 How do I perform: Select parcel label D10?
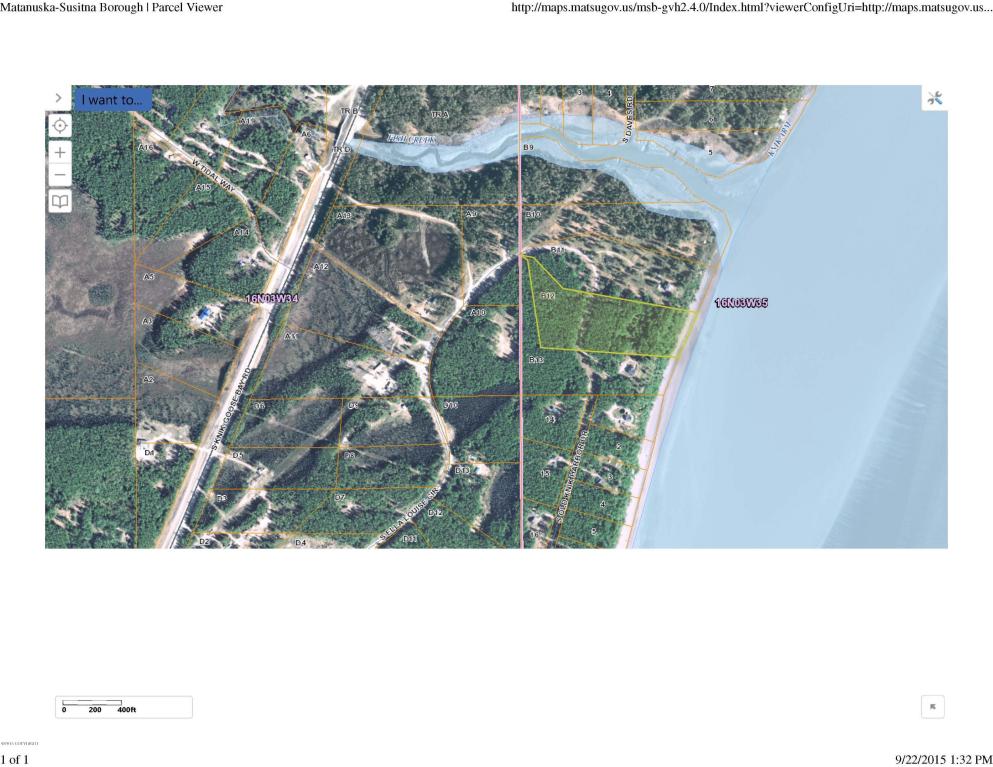coord(450,405)
